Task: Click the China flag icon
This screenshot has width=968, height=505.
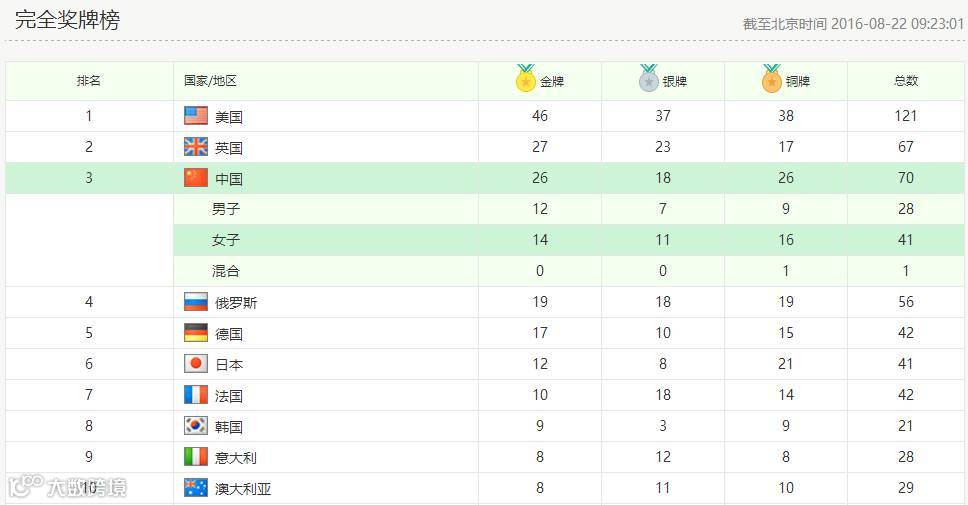Action: (196, 178)
